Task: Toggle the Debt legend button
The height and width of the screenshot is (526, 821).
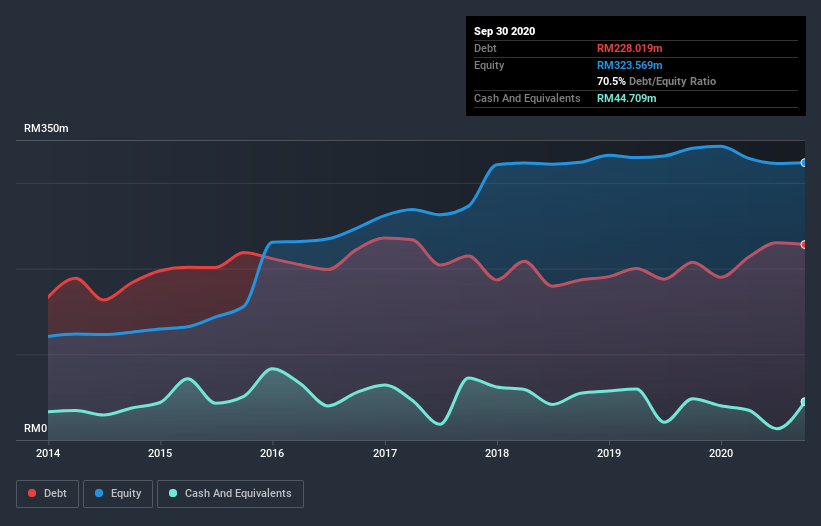Action: [x=47, y=494]
